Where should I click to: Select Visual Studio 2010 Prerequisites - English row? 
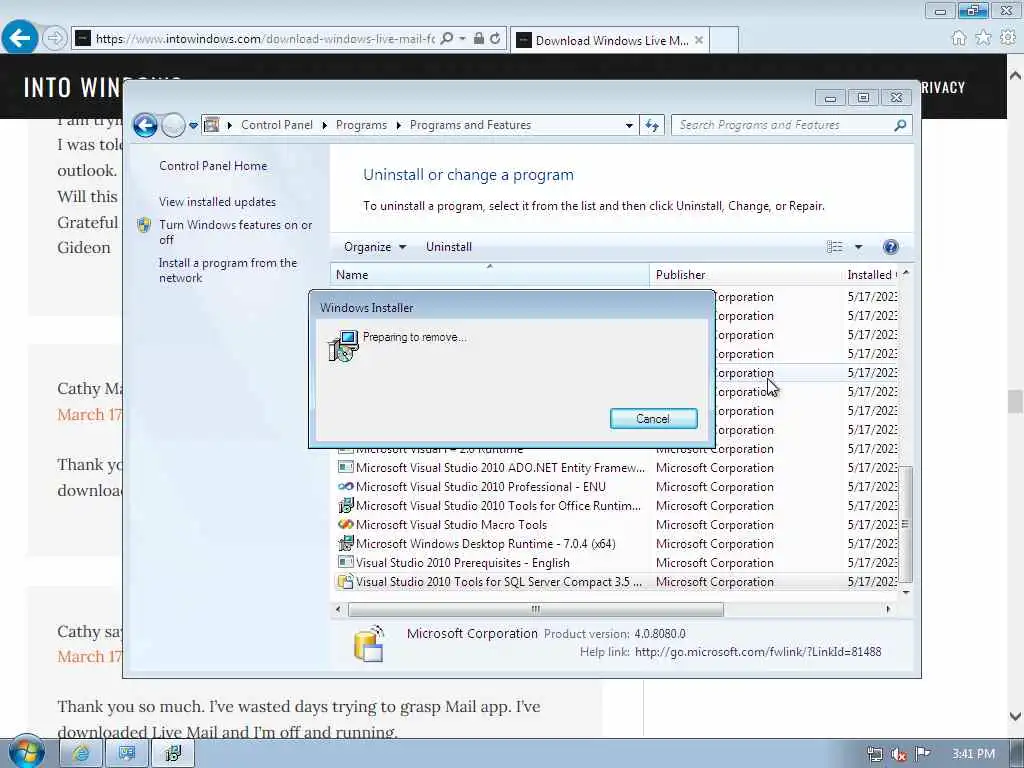(616, 562)
